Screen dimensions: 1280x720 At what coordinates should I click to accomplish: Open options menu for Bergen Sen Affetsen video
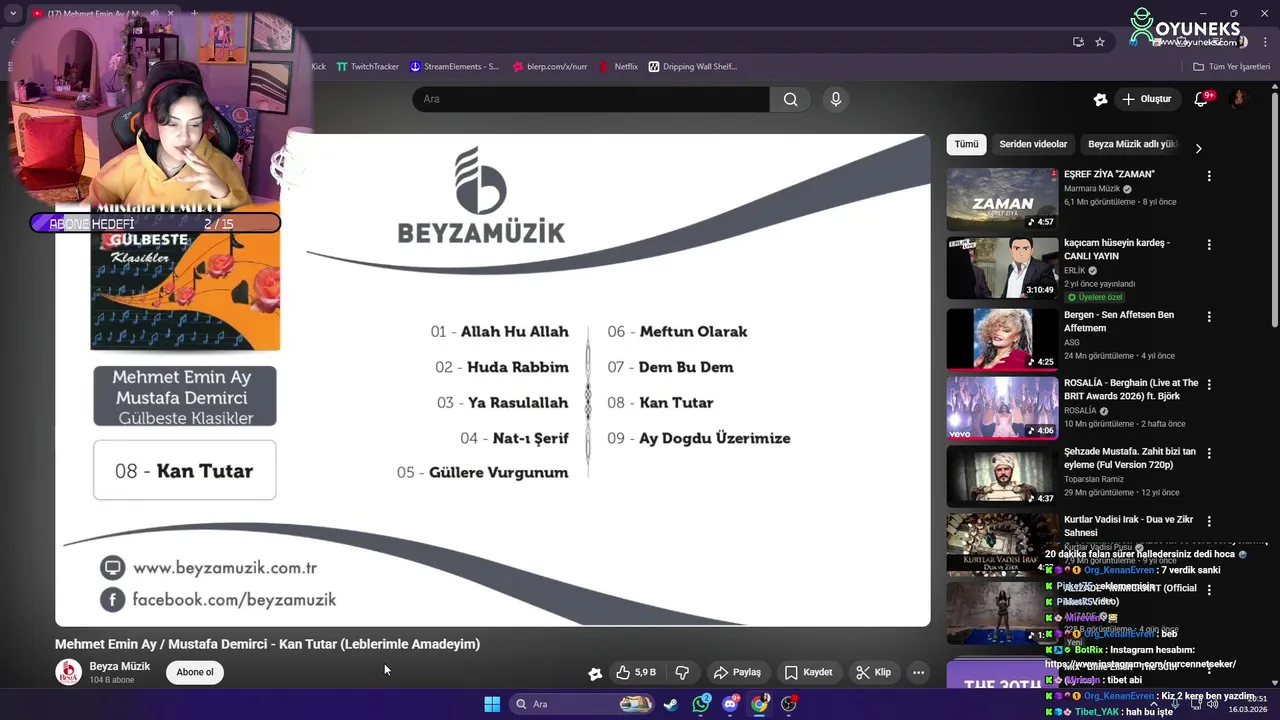(x=1209, y=317)
